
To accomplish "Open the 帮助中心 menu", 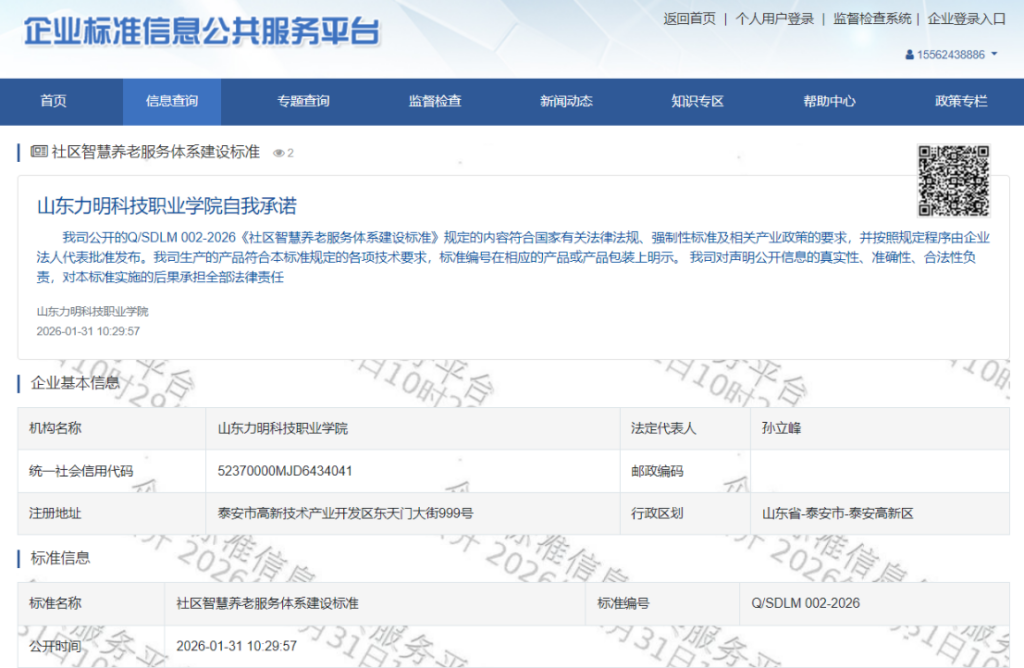I will click(x=827, y=101).
